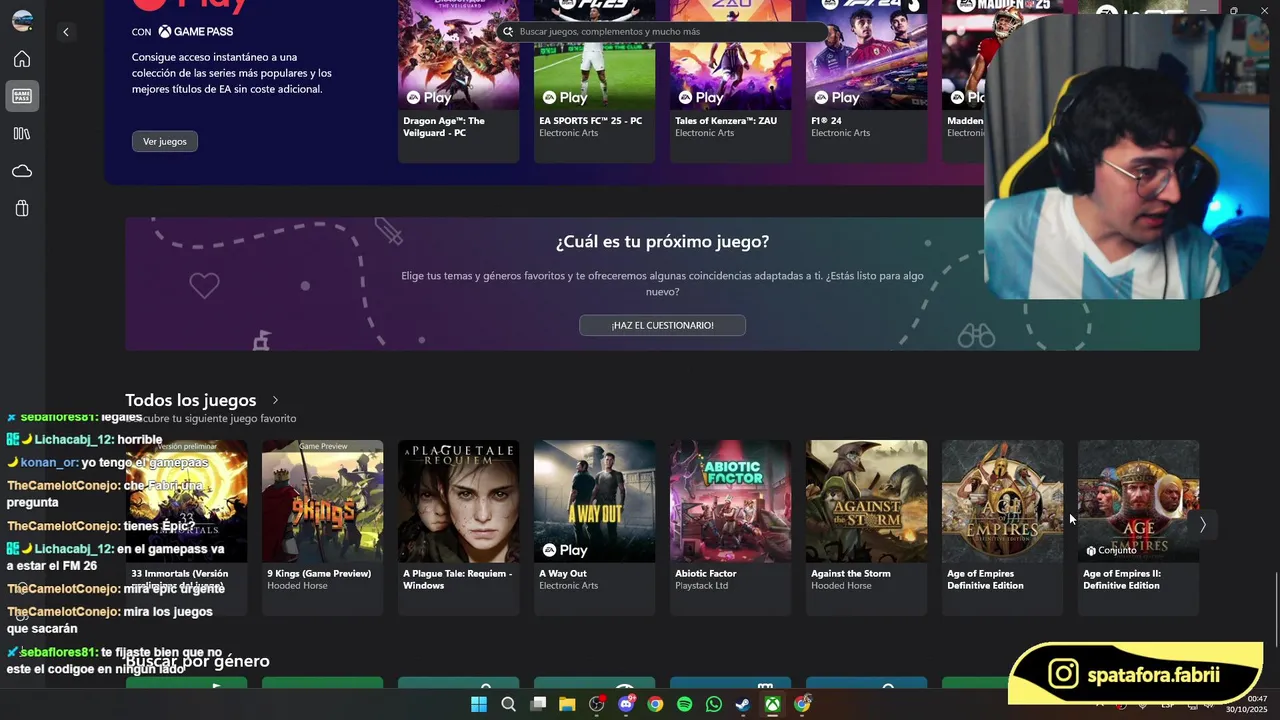Open Tales of Kenzera: ZAU card
The image size is (1280, 720).
pos(730,81)
